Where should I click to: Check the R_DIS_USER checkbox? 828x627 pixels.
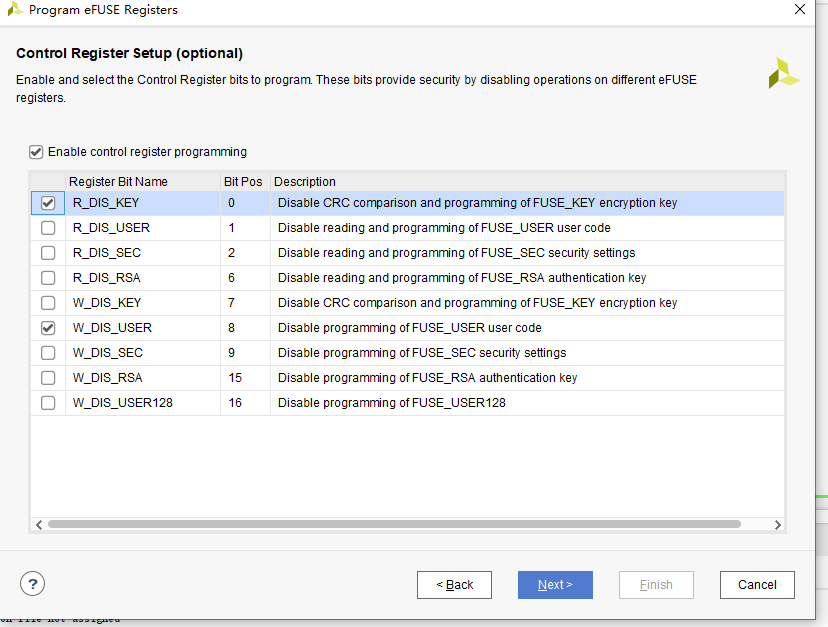pos(48,228)
